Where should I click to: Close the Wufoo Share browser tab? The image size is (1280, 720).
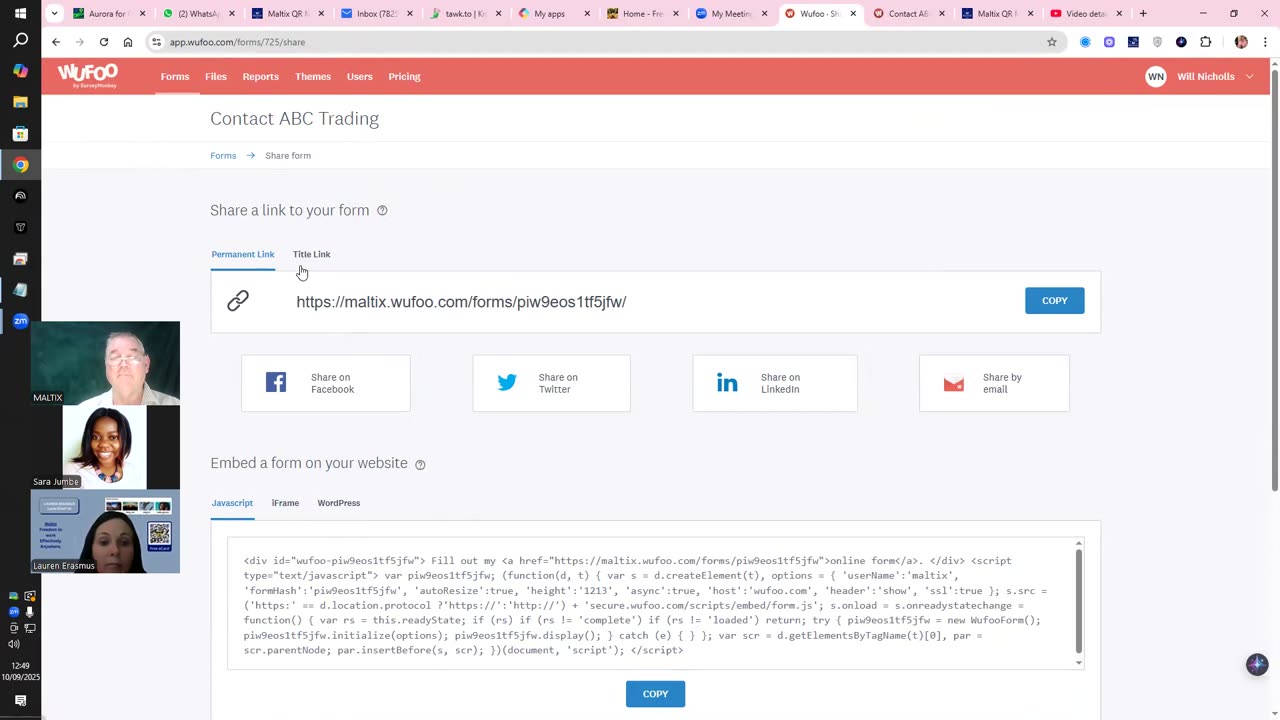853,14
